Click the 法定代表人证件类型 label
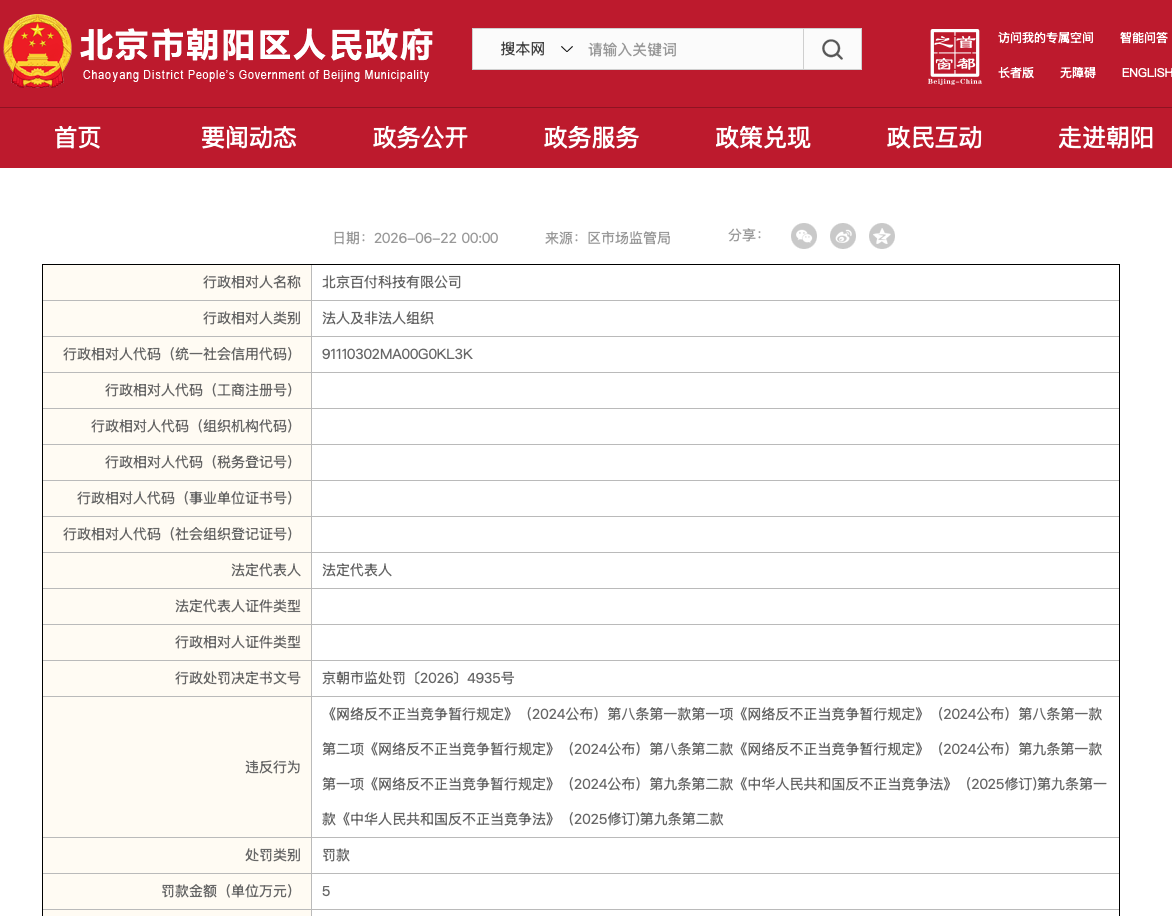This screenshot has width=1172, height=916. click(x=238, y=607)
